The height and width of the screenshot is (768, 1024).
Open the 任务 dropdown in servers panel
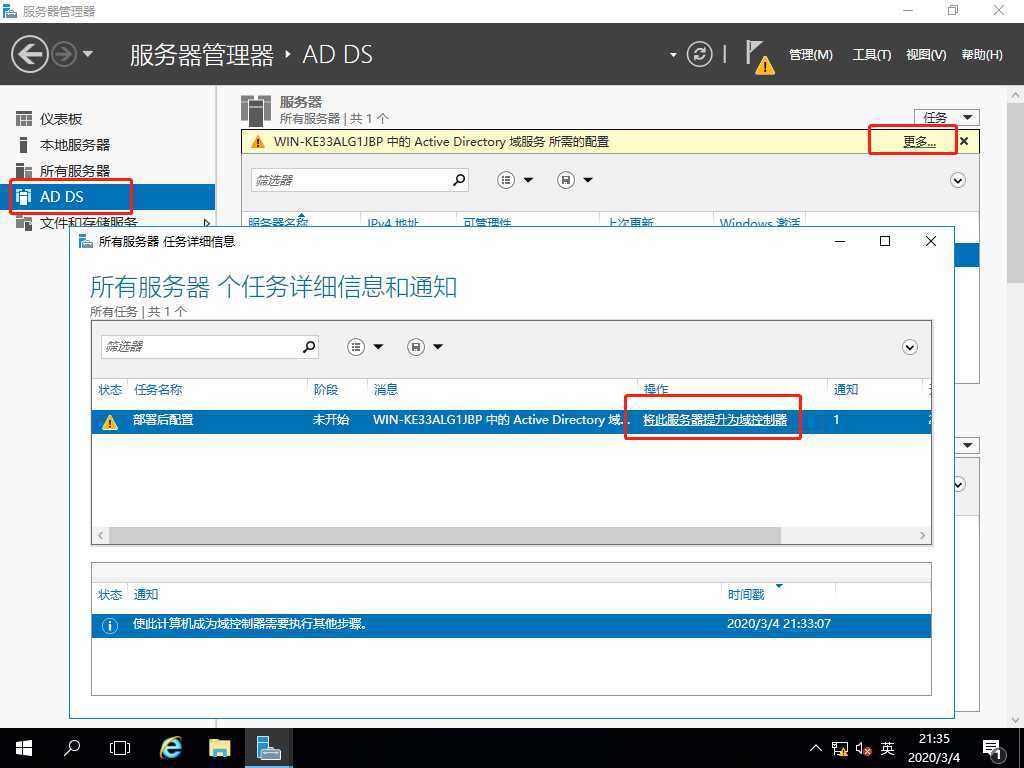947,118
